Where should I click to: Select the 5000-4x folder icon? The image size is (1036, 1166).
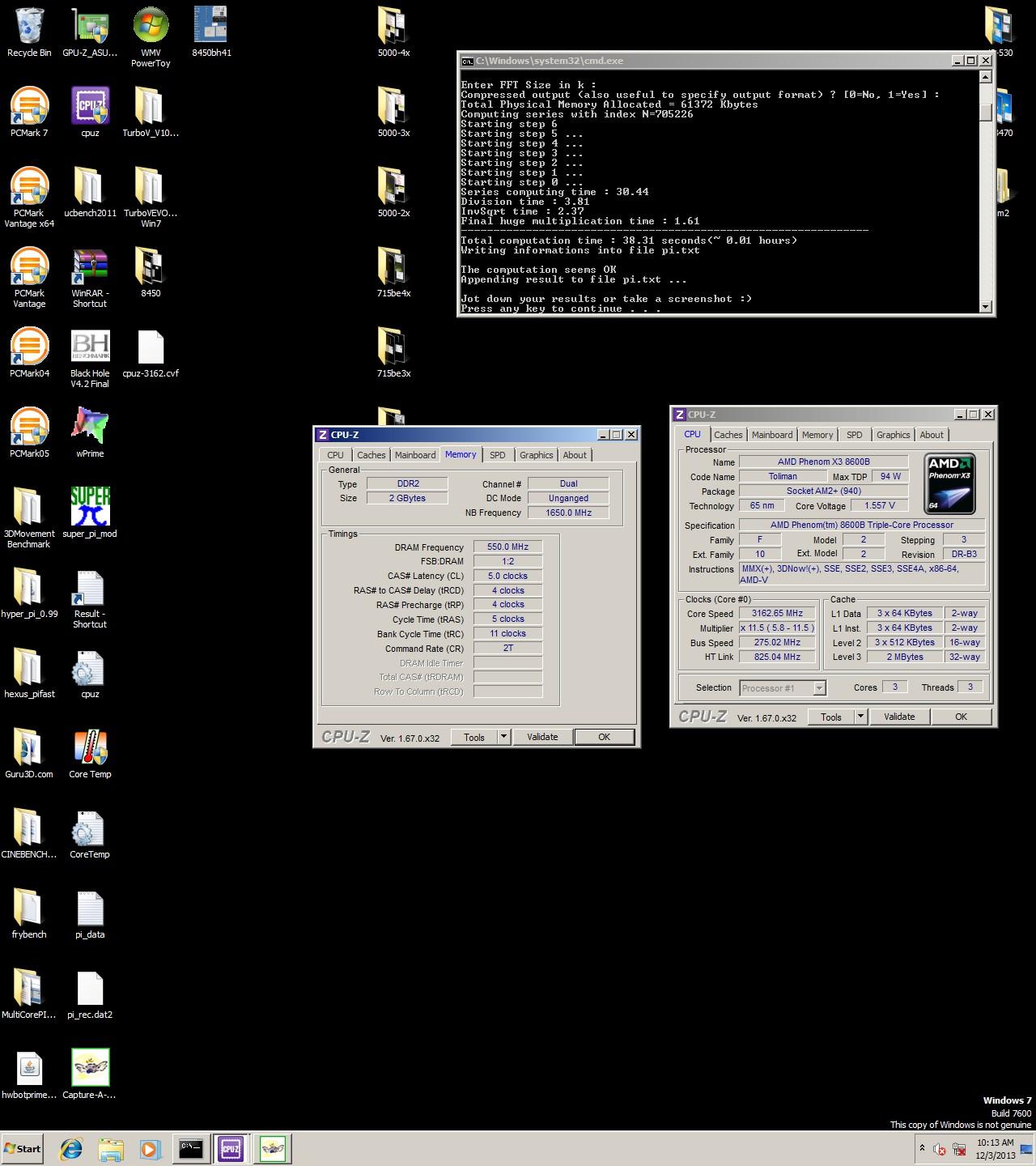coord(393,32)
